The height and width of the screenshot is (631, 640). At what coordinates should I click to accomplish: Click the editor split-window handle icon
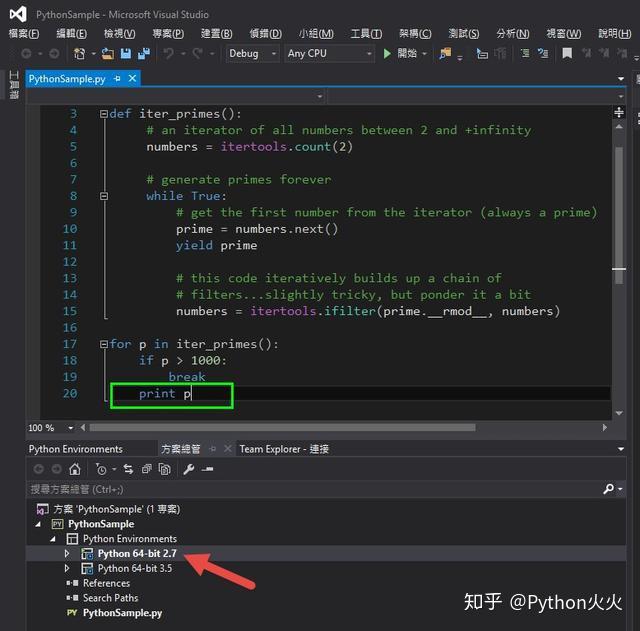pyautogui.click(x=619, y=112)
